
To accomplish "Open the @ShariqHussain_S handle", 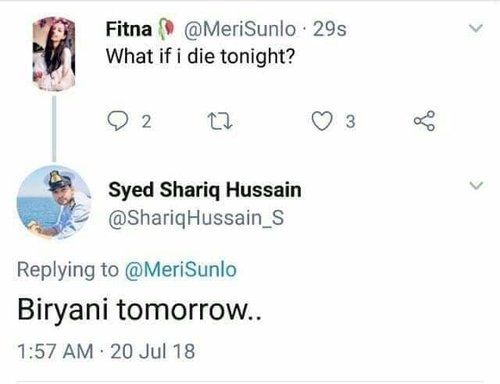I will [x=196, y=218].
